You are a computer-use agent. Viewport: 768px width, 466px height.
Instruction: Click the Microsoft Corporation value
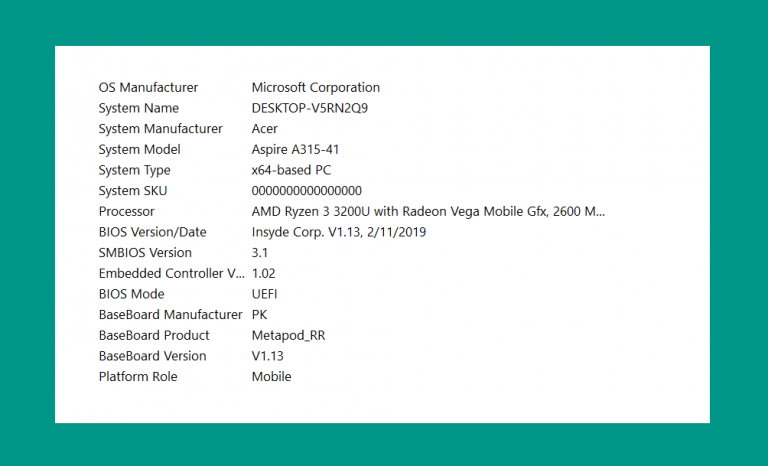(x=315, y=87)
